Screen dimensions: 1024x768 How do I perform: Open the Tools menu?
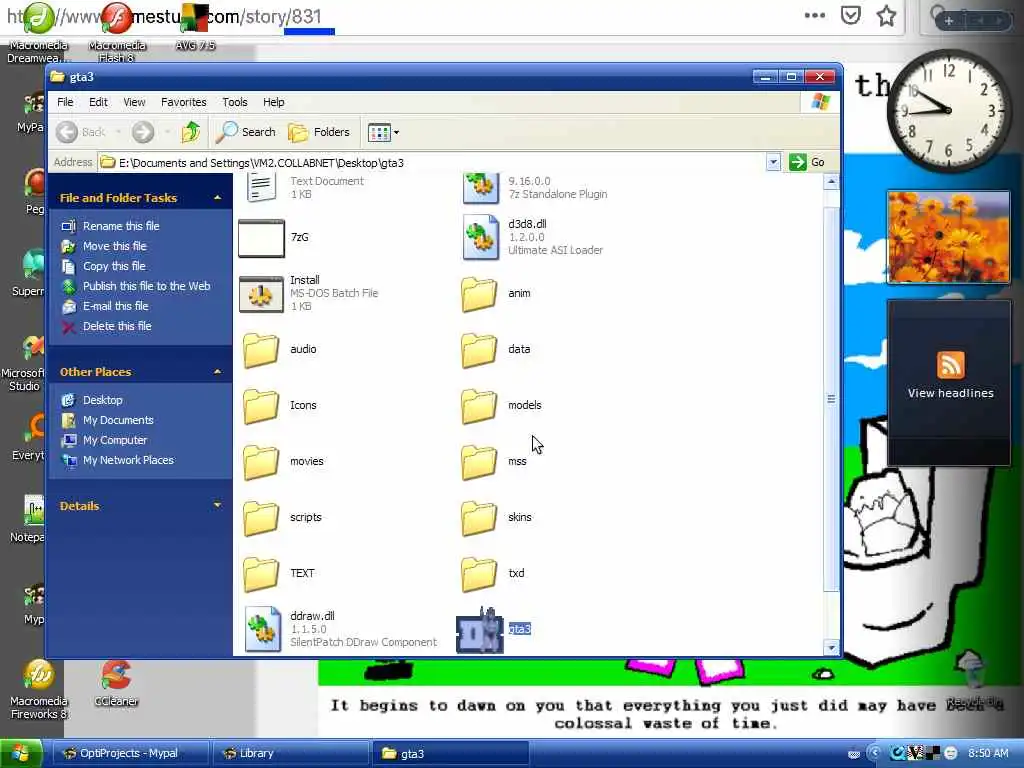pyautogui.click(x=234, y=102)
